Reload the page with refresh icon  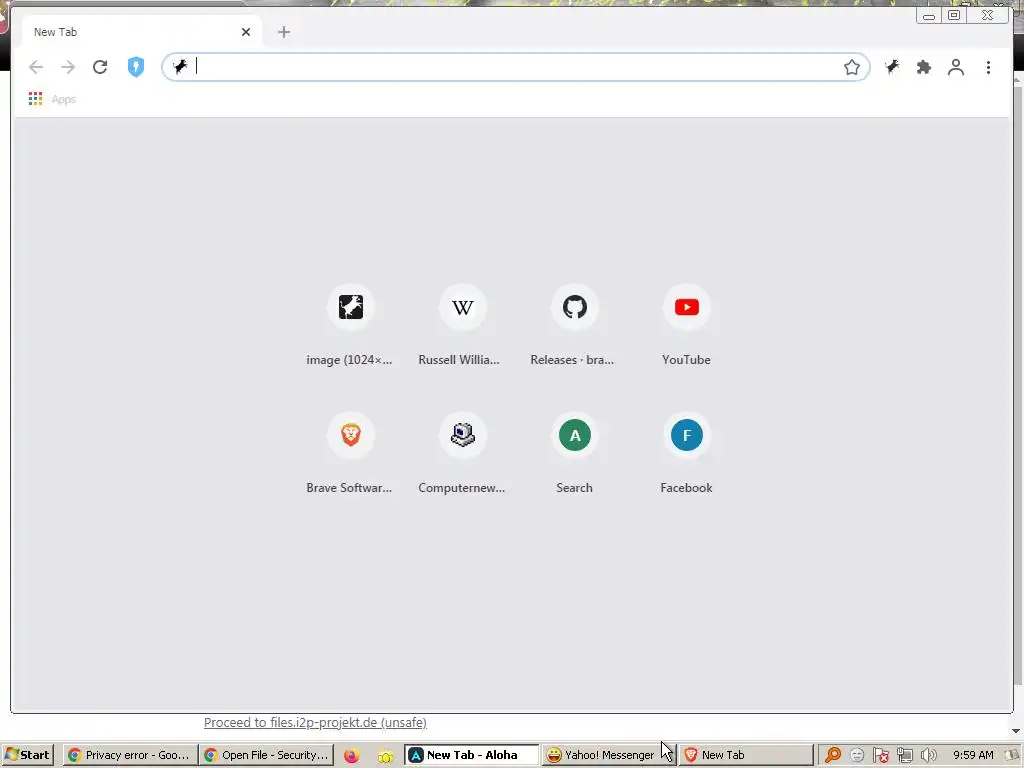[x=100, y=67]
